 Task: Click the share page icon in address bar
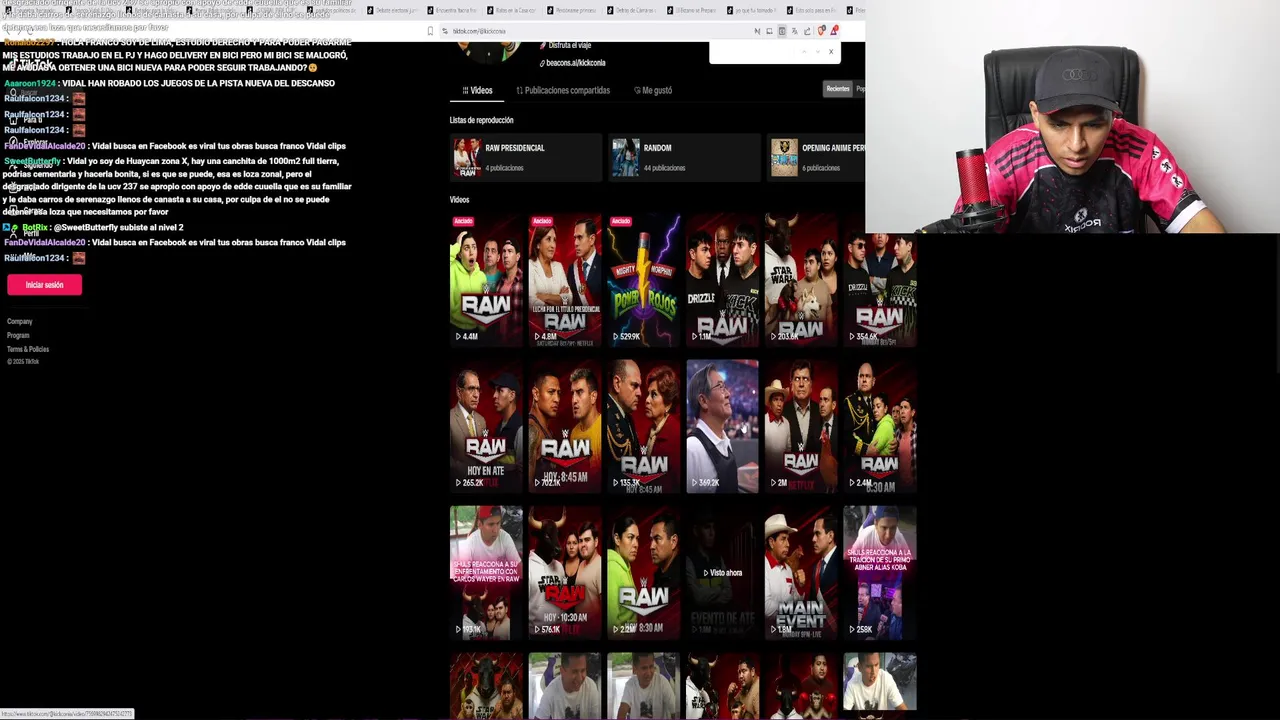pos(807,31)
